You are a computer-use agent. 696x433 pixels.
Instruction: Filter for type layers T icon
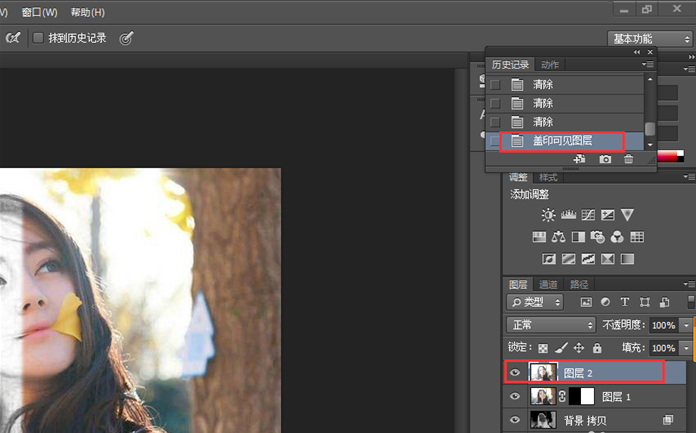click(x=625, y=302)
